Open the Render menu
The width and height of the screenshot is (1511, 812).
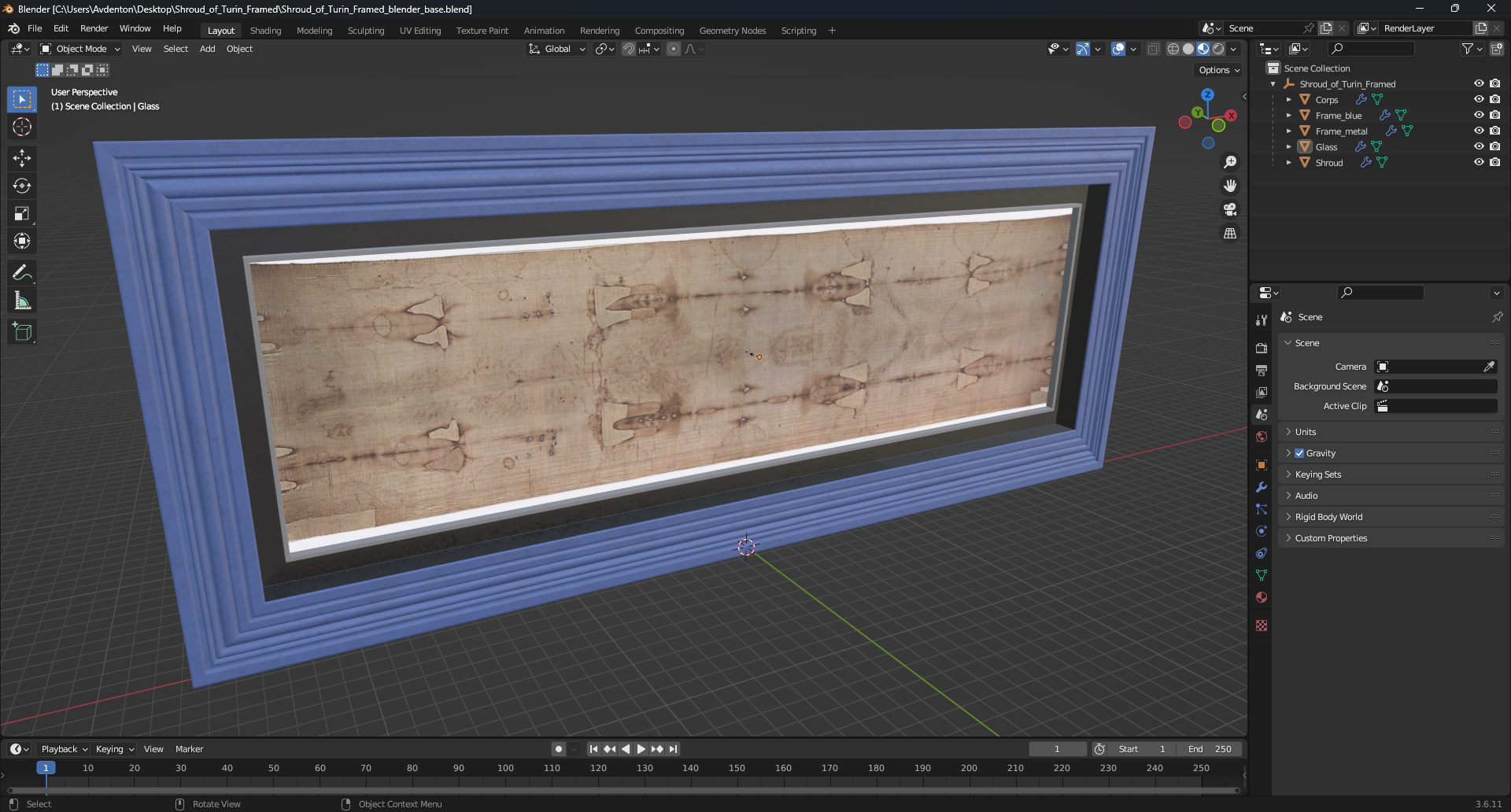point(94,28)
